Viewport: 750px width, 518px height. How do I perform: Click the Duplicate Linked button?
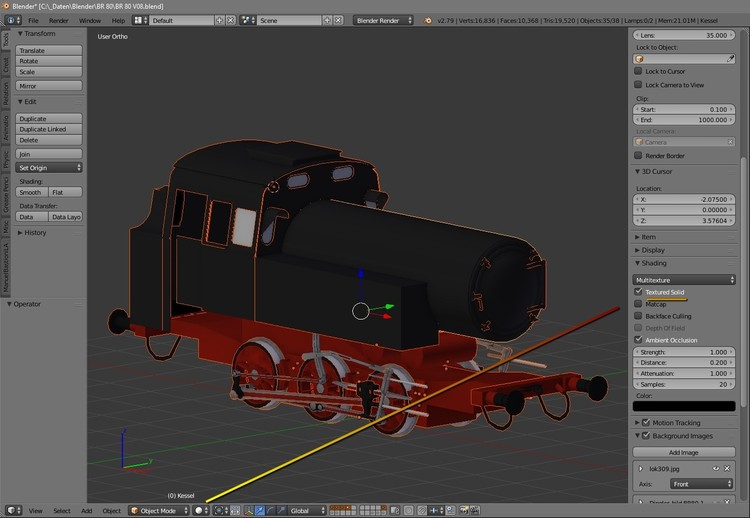(x=49, y=129)
